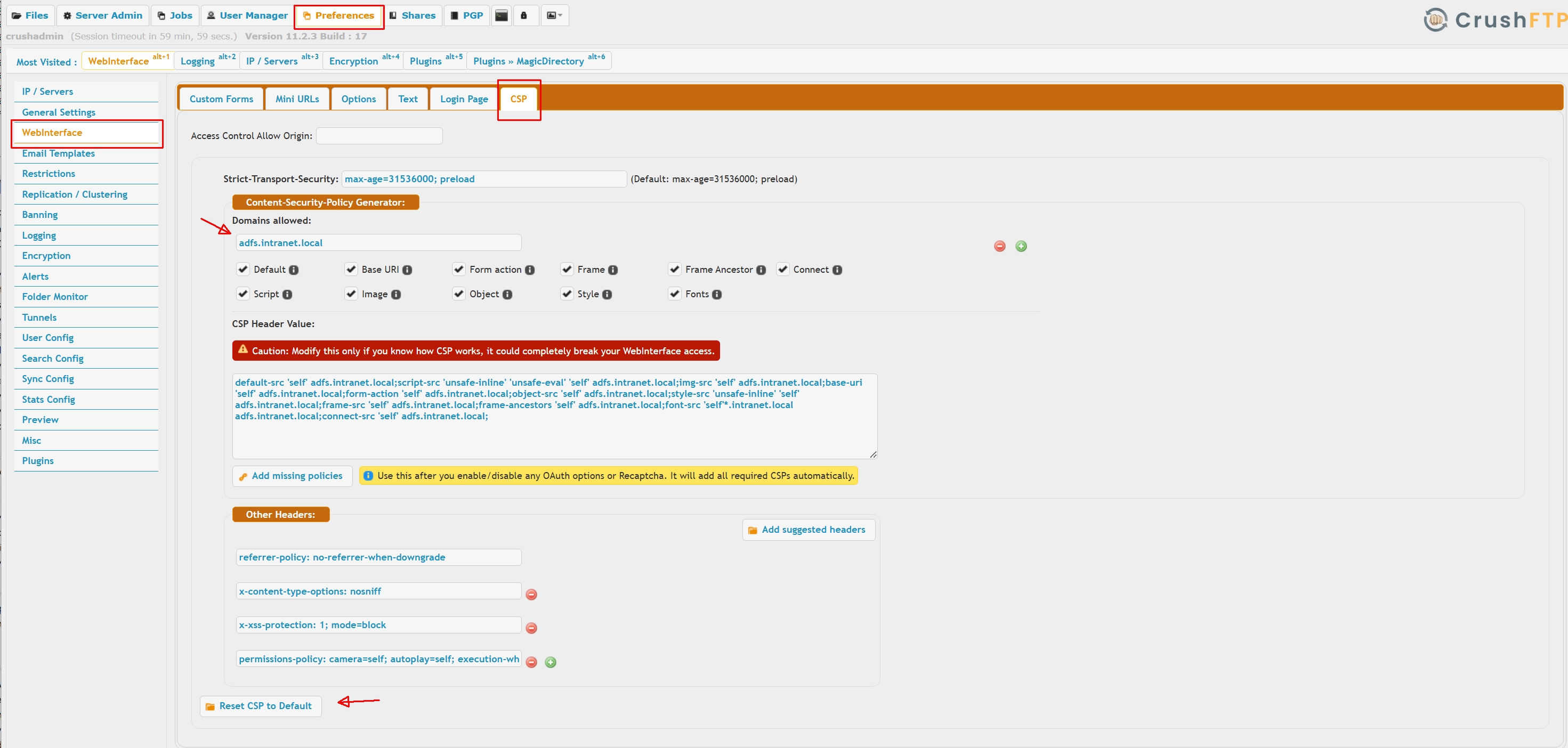Toggle the Form action checkbox
1568x748 pixels.
(x=459, y=269)
